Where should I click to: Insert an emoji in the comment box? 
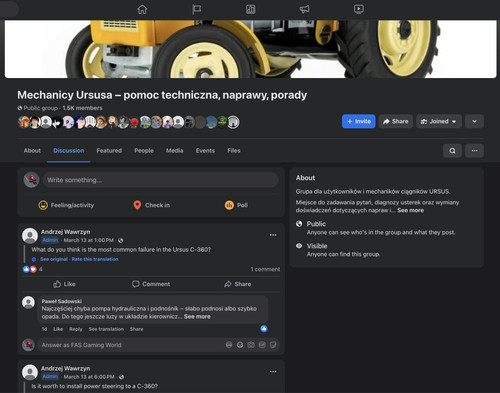click(240, 345)
